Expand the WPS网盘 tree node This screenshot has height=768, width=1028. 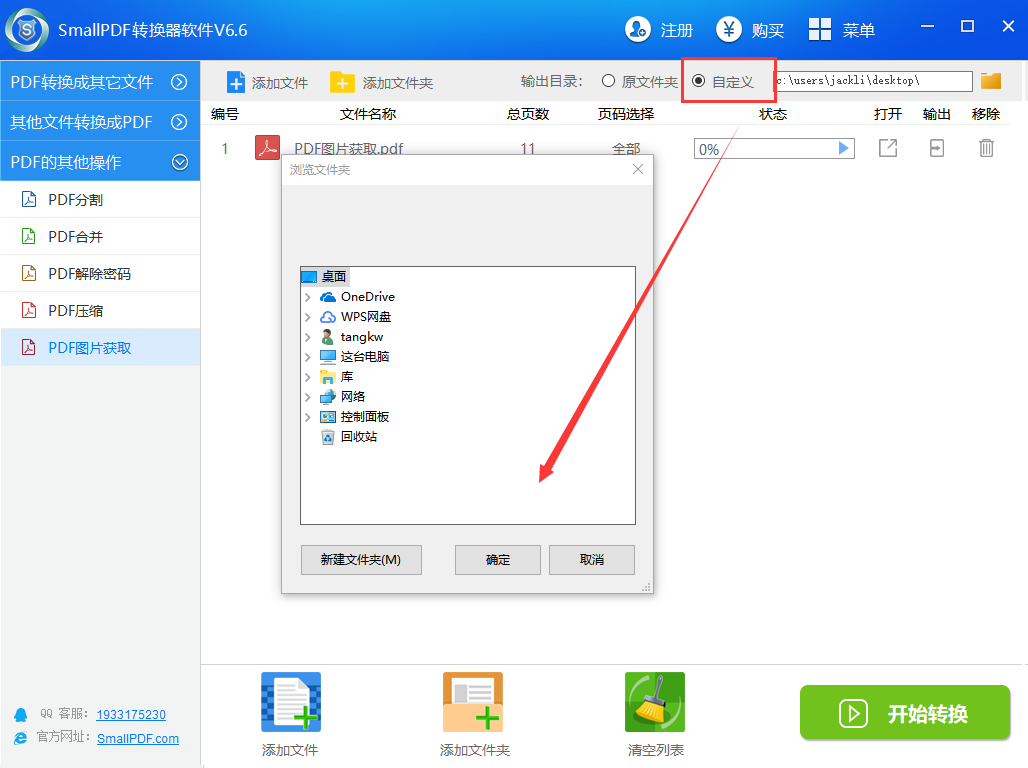tap(308, 317)
